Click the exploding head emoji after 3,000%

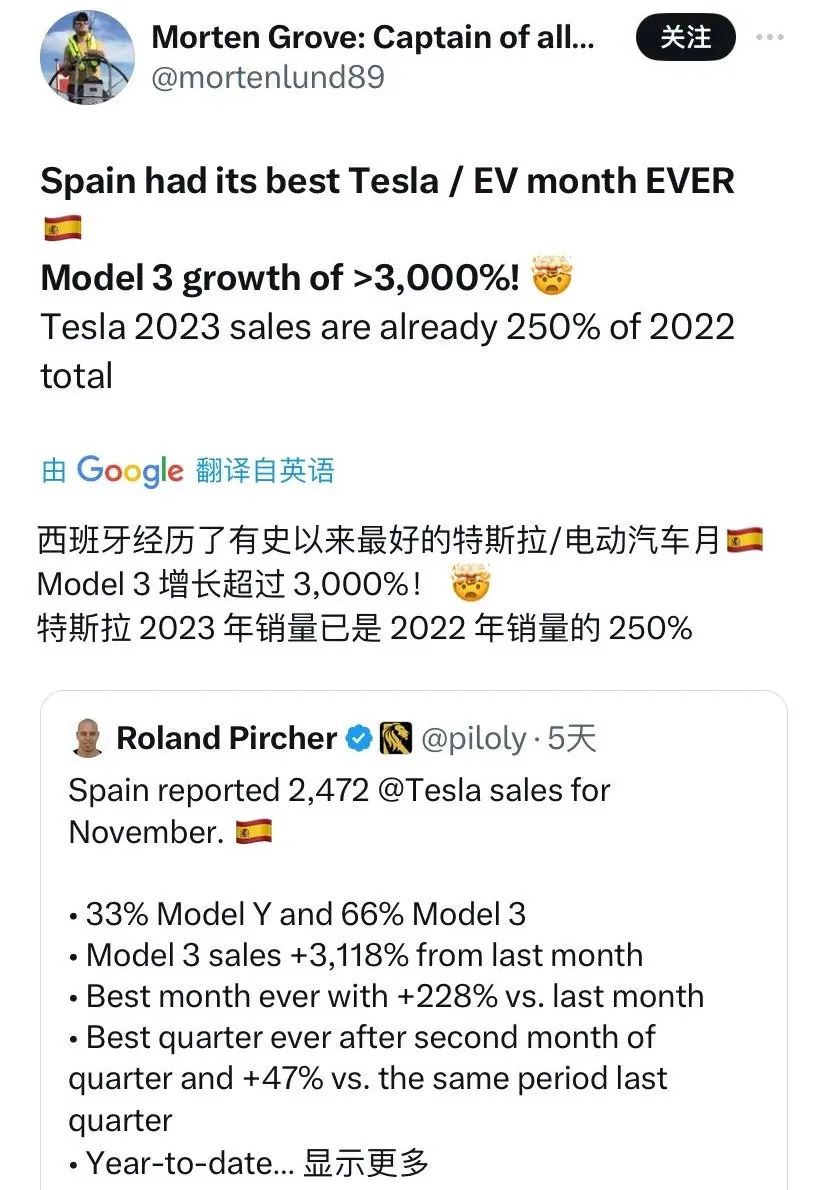tap(552, 275)
